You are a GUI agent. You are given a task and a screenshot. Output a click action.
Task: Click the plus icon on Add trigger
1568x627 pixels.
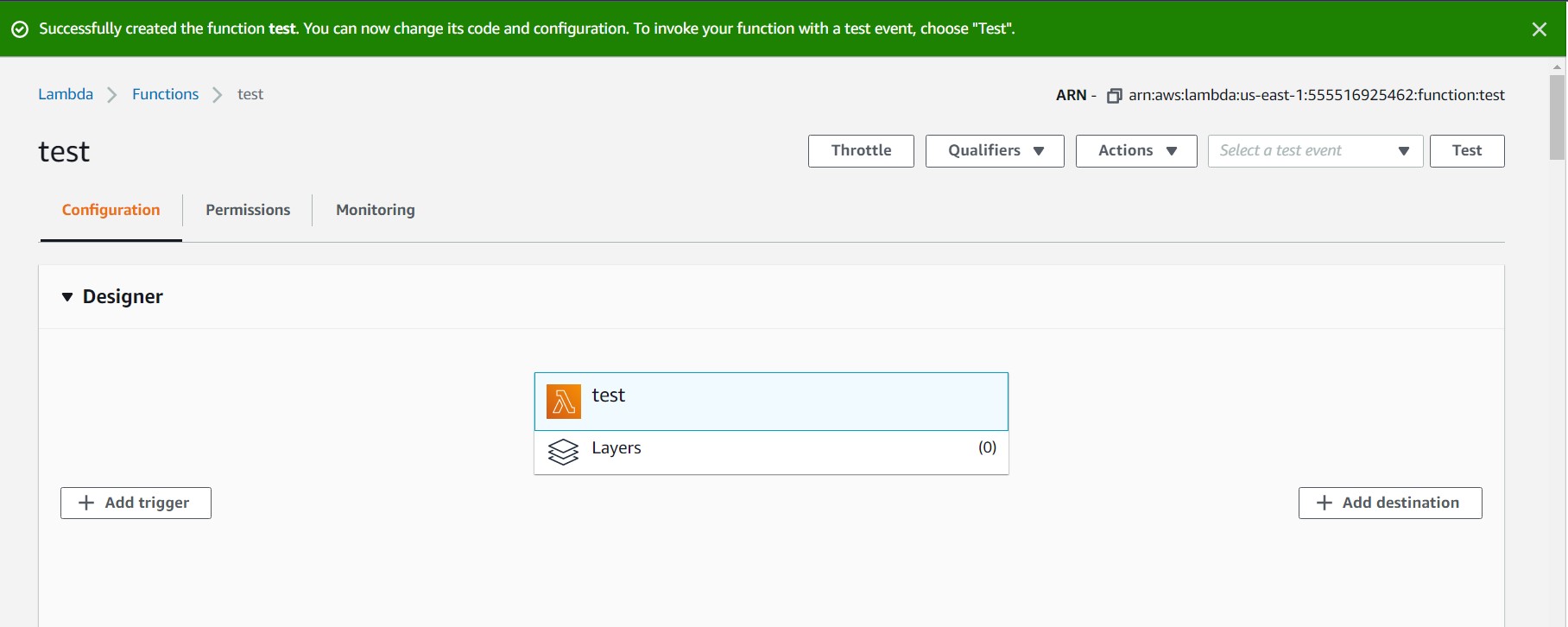[x=86, y=503]
